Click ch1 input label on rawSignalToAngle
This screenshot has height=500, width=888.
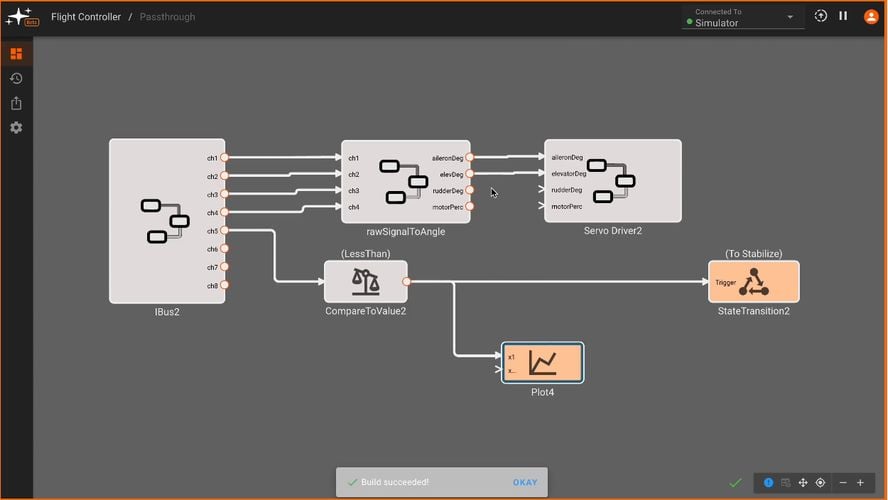click(x=353, y=158)
